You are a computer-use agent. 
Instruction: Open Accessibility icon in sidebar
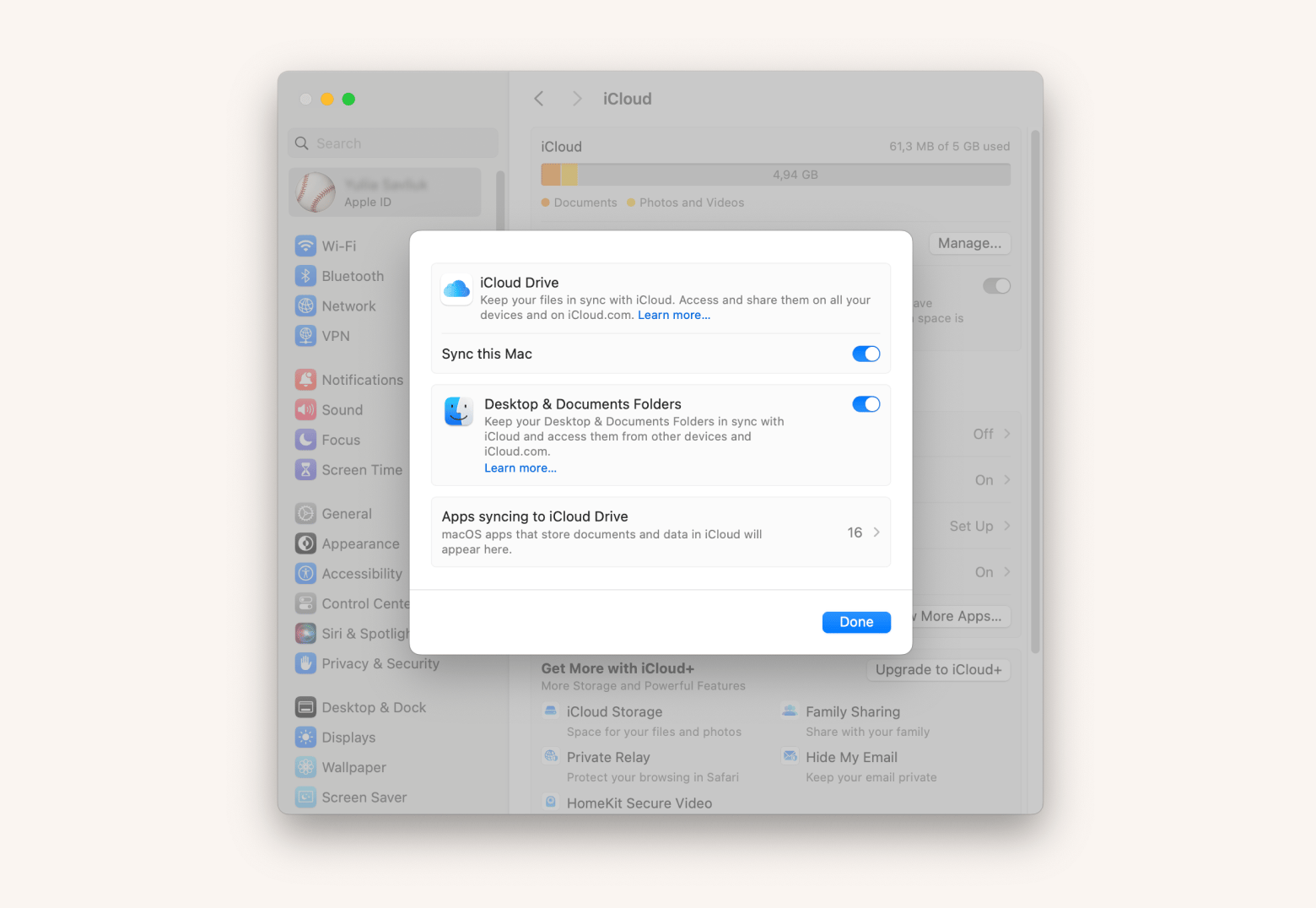click(x=305, y=573)
